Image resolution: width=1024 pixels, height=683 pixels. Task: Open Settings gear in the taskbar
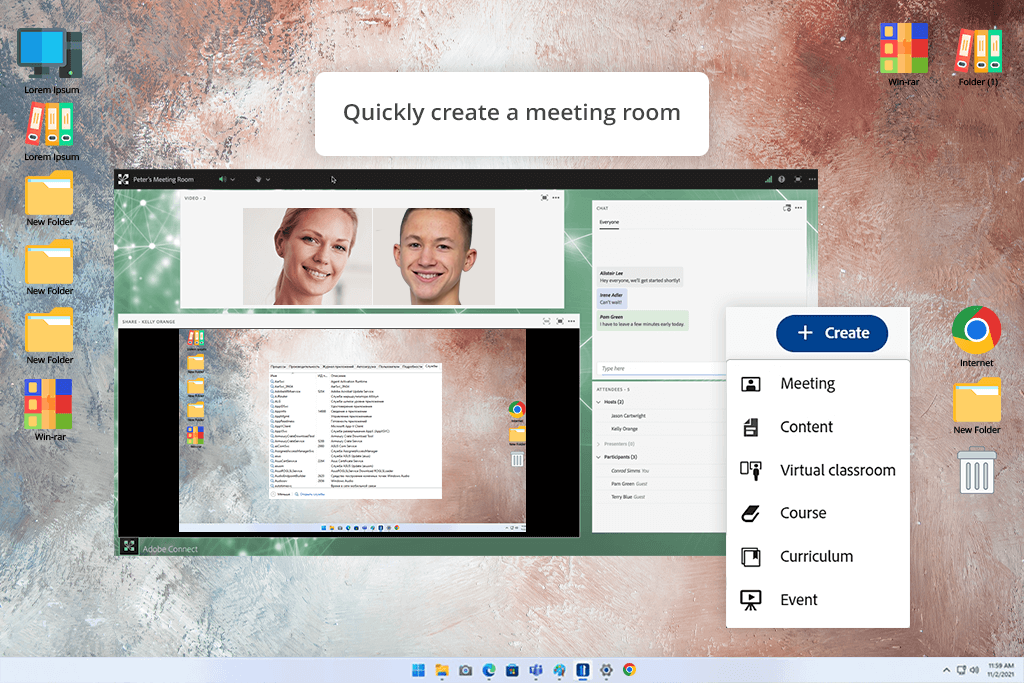(x=606, y=670)
